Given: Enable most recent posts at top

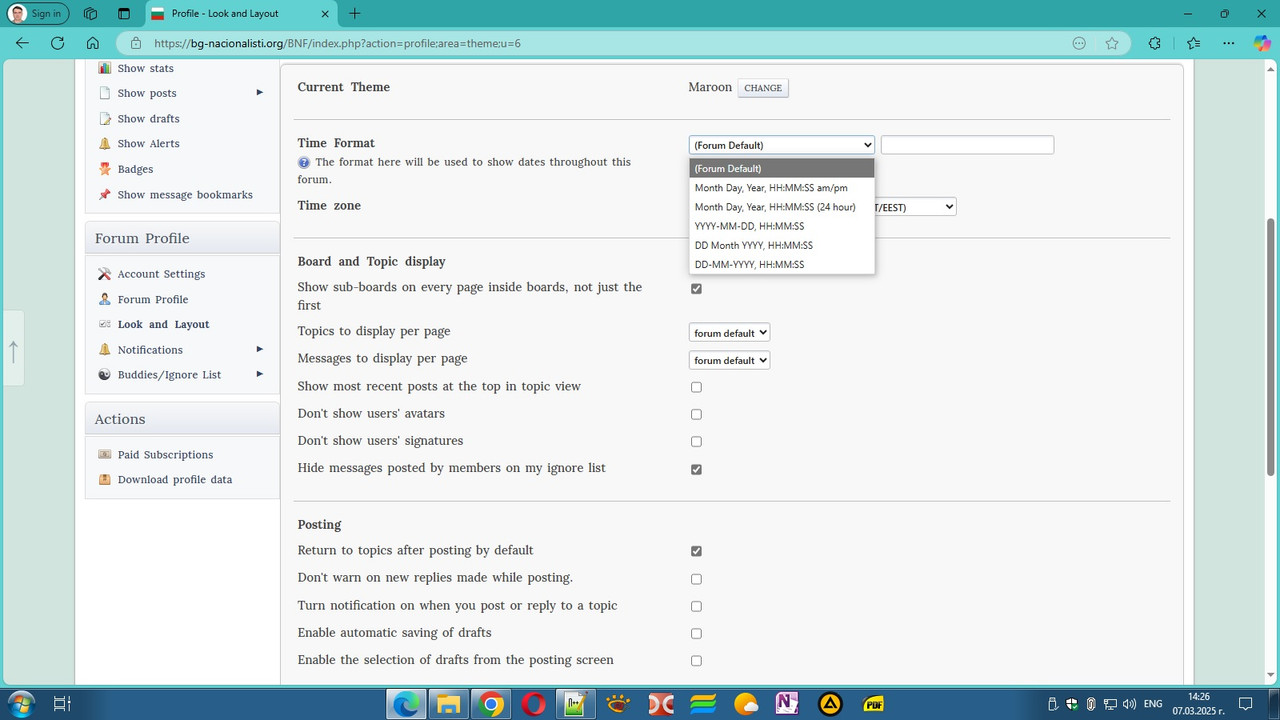Looking at the screenshot, I should [x=696, y=387].
